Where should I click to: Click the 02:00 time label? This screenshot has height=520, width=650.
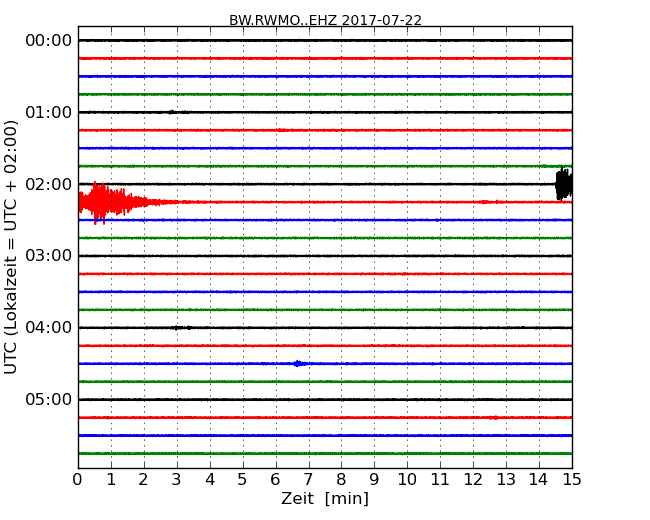point(49,184)
